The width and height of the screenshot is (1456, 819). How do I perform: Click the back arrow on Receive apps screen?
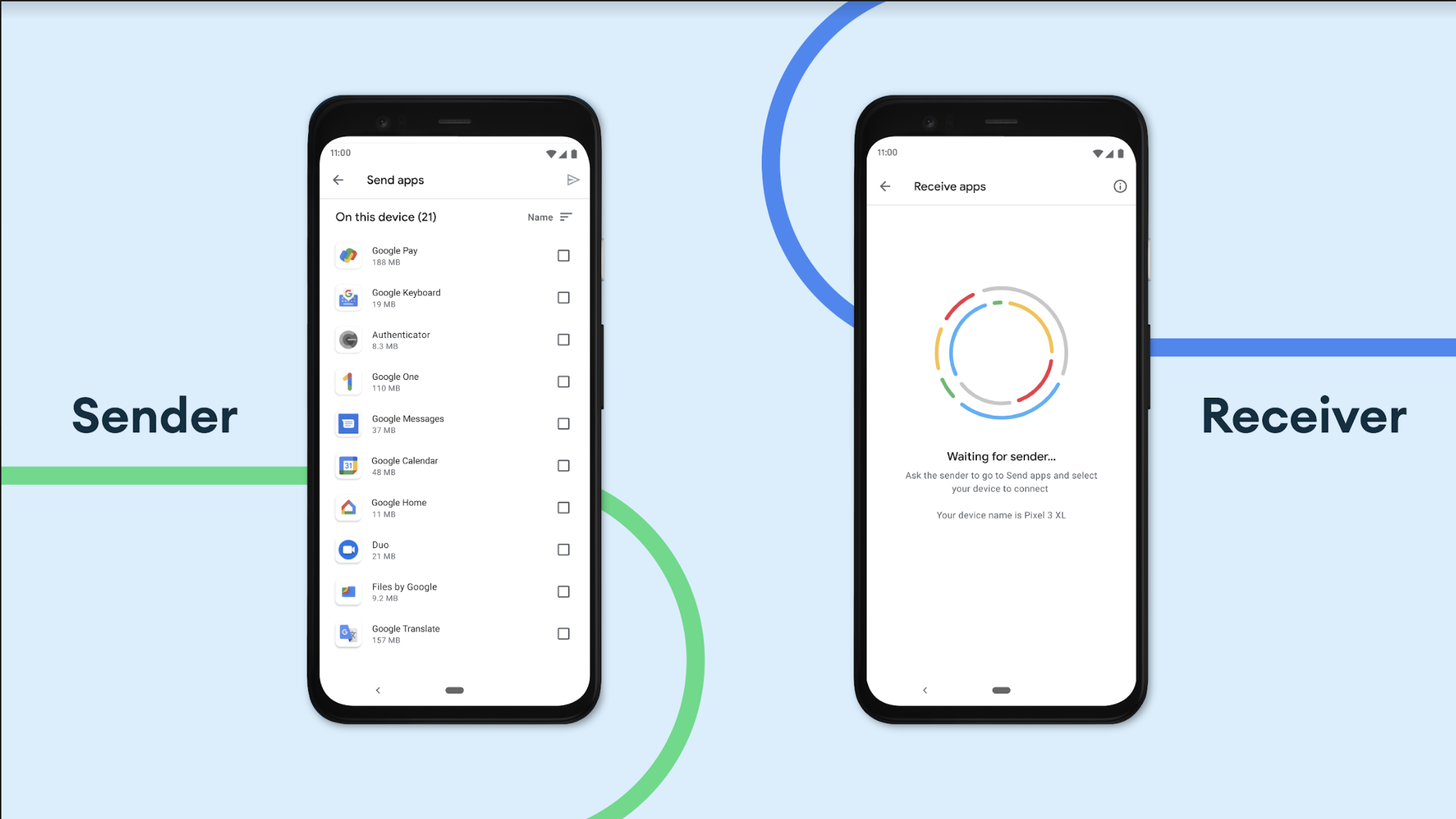click(x=884, y=186)
